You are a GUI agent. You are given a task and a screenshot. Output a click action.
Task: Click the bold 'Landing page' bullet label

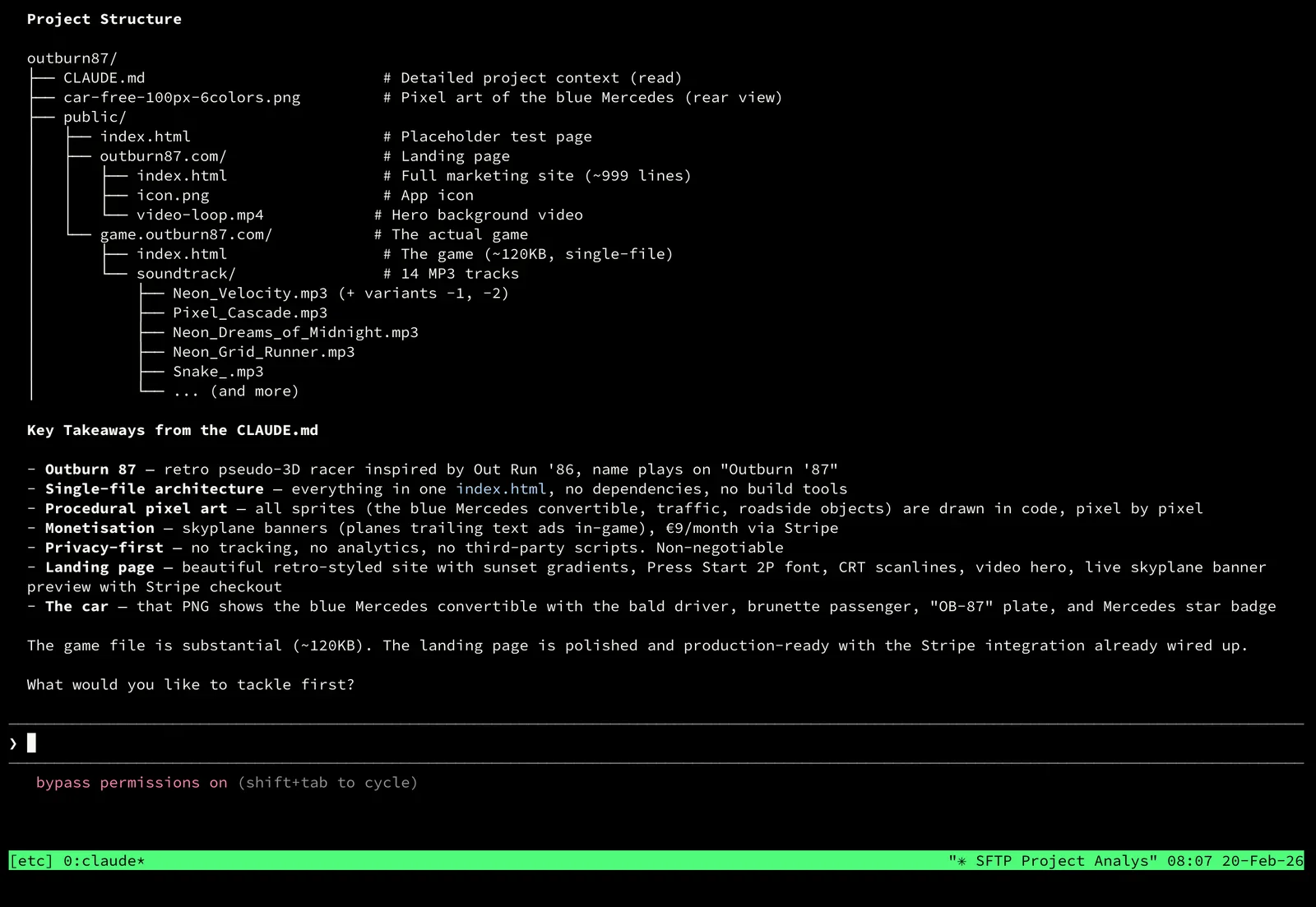coord(100,567)
